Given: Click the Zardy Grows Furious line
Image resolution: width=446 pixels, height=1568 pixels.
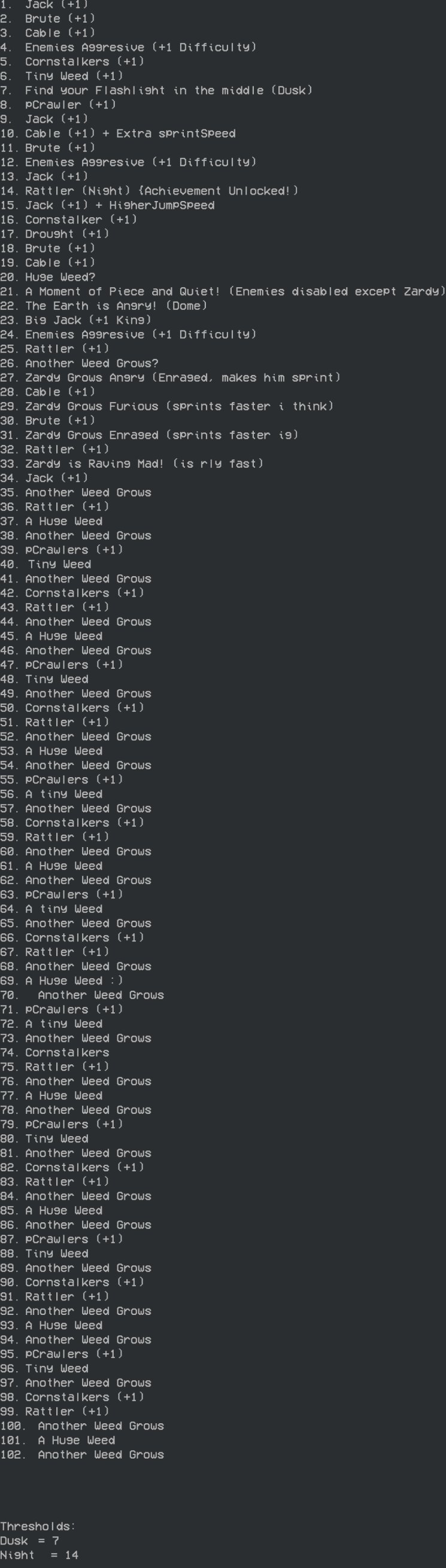Looking at the screenshot, I should click(x=166, y=407).
